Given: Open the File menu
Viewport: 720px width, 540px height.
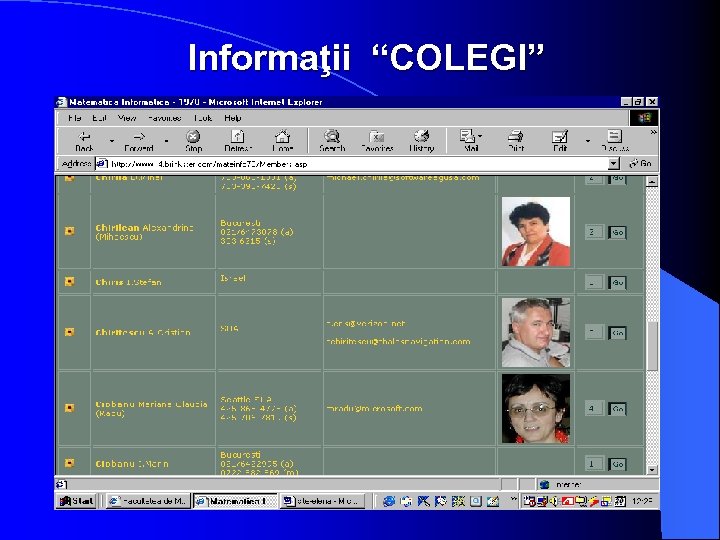Looking at the screenshot, I should (x=74, y=118).
